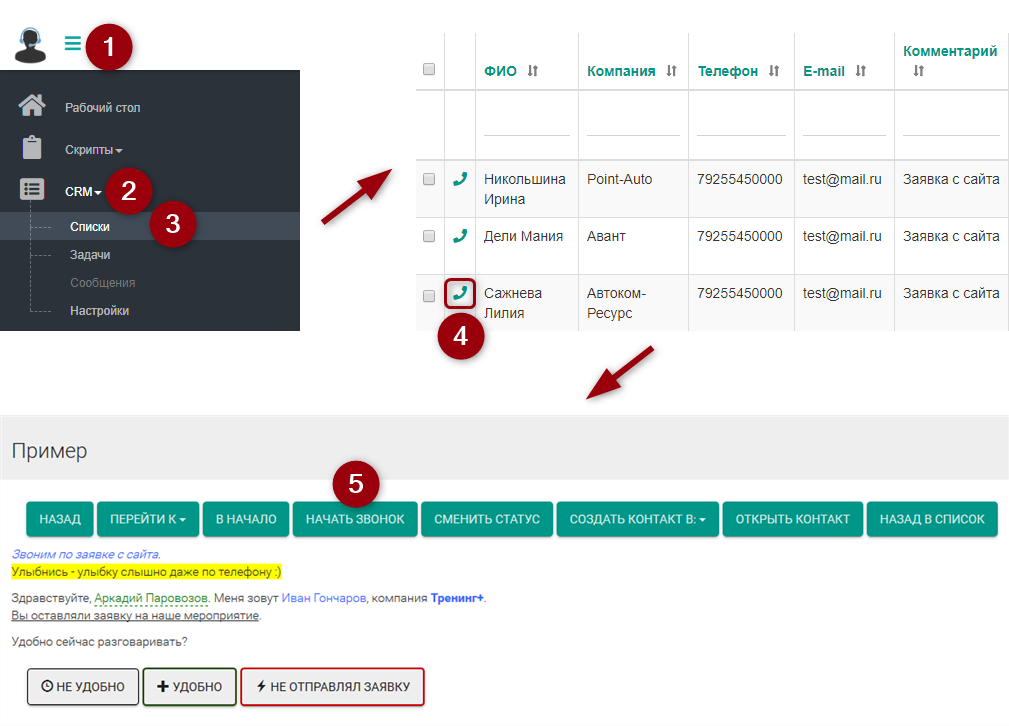Sort table by ФИО column arrows
The width and height of the screenshot is (1009, 726).
[x=533, y=71]
